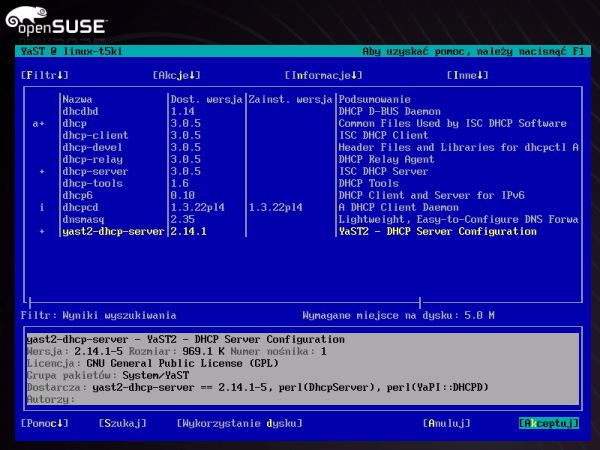
Task: Click the Akceptuj button
Action: click(x=549, y=423)
